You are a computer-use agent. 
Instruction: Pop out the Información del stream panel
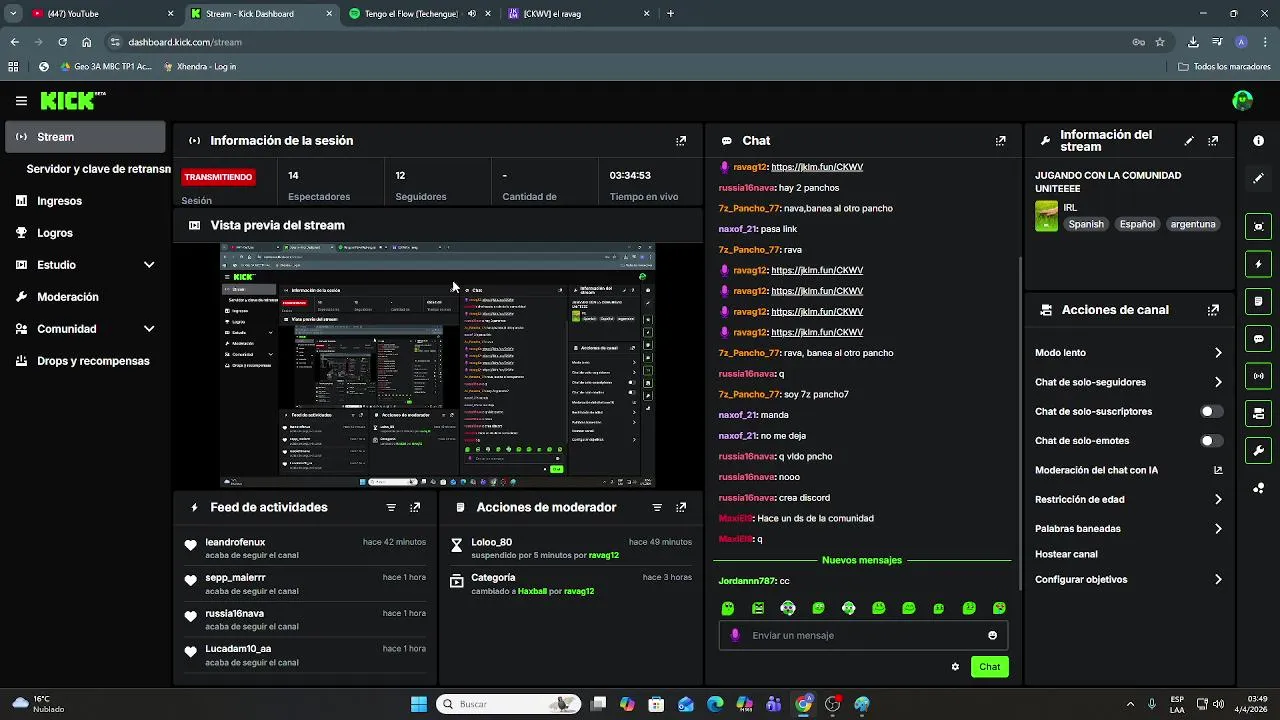point(1213,141)
